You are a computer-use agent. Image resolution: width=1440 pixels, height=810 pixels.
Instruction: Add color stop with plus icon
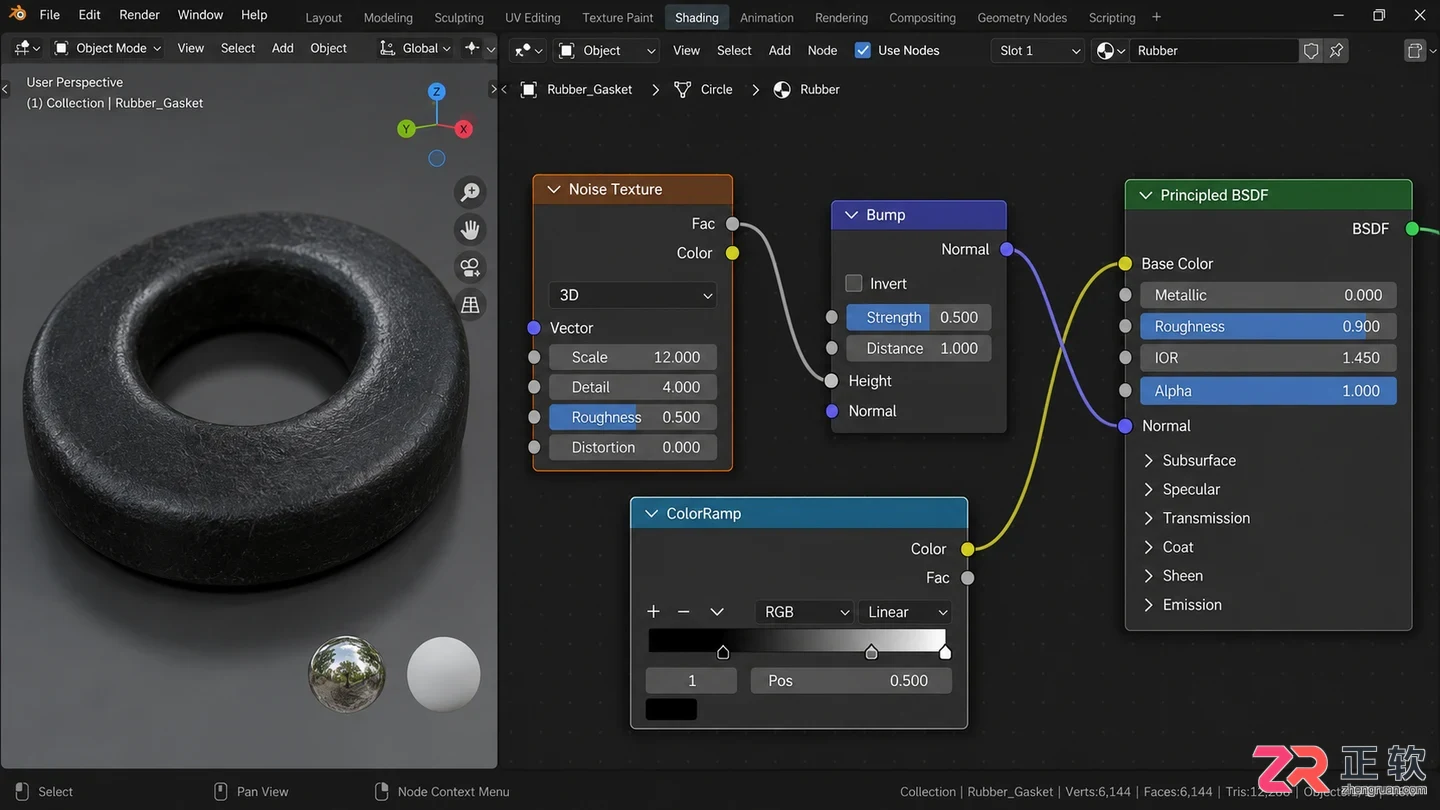click(x=653, y=612)
